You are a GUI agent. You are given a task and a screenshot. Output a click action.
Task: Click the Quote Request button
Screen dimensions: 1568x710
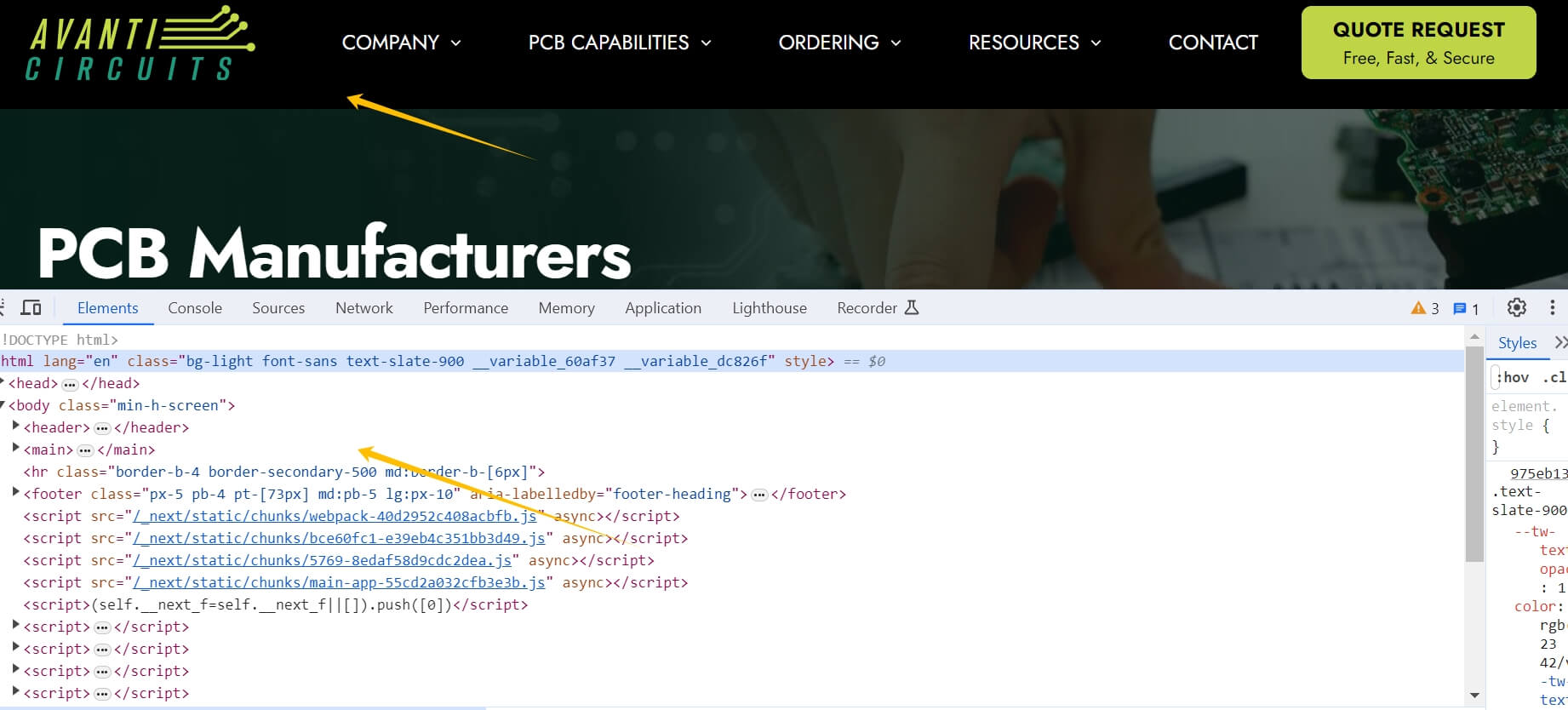click(x=1418, y=43)
